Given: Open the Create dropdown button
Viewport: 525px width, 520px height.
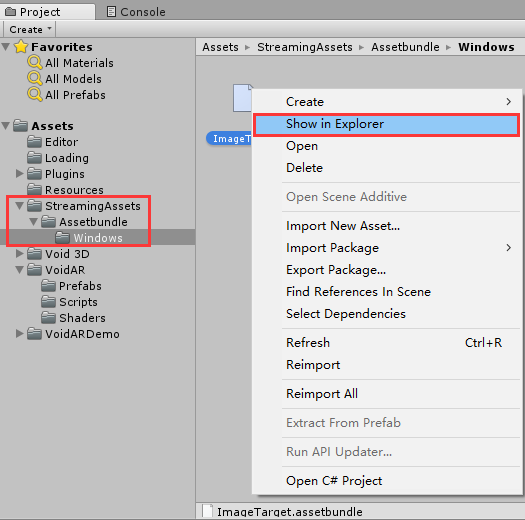Looking at the screenshot, I should pos(29,29).
